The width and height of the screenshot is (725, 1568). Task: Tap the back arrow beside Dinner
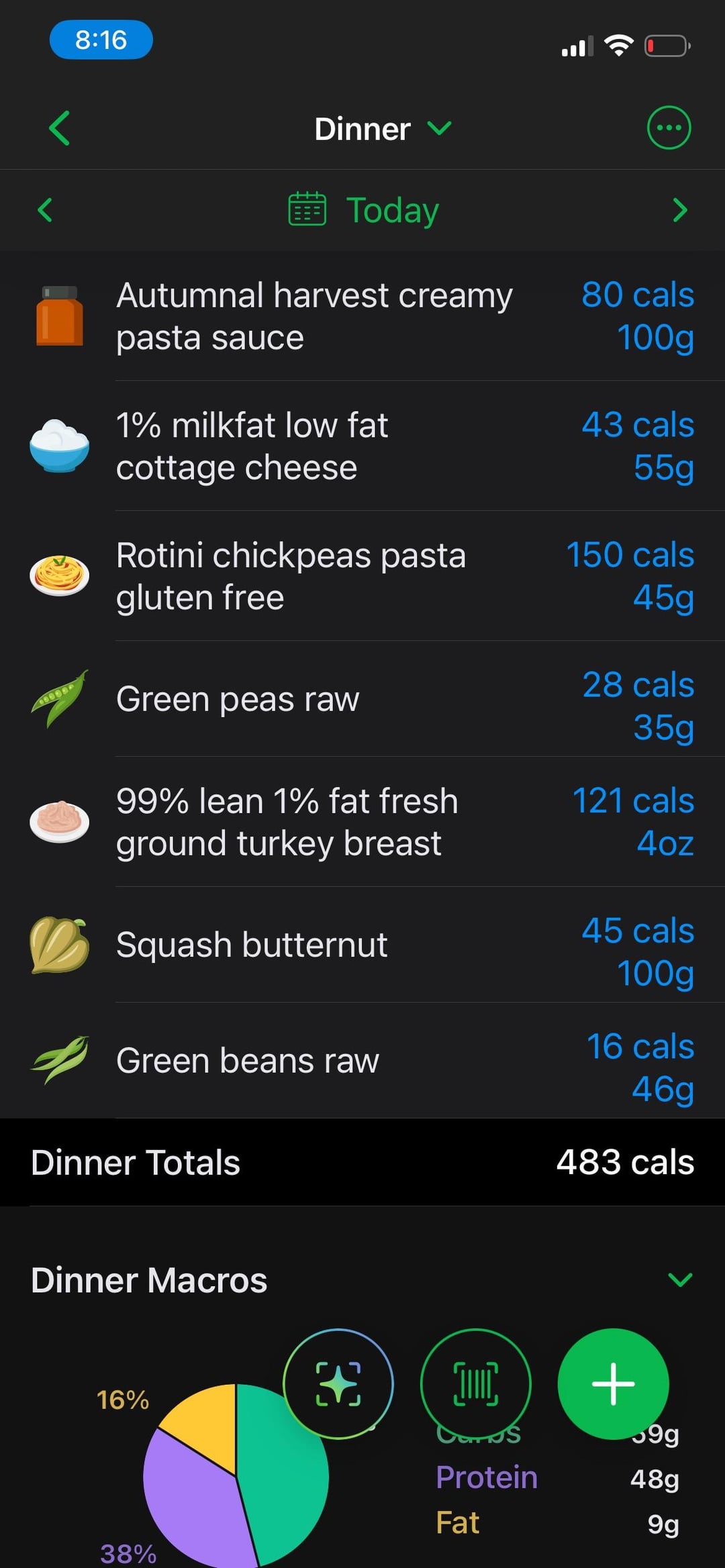[x=59, y=128]
